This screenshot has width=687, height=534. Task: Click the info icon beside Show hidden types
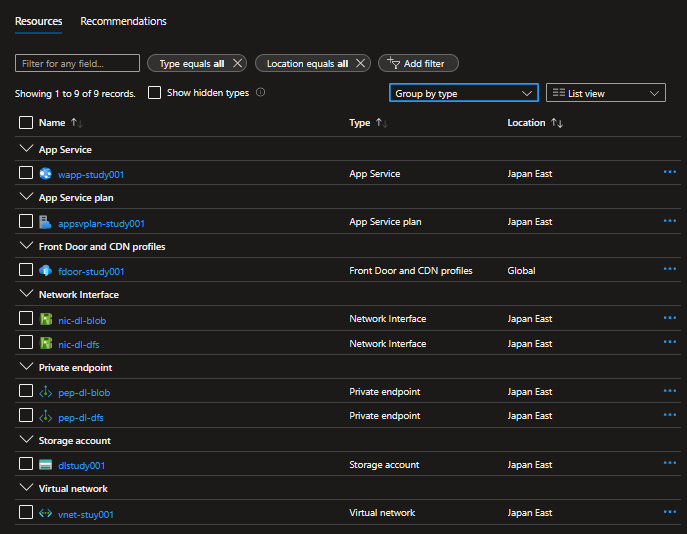click(x=260, y=92)
